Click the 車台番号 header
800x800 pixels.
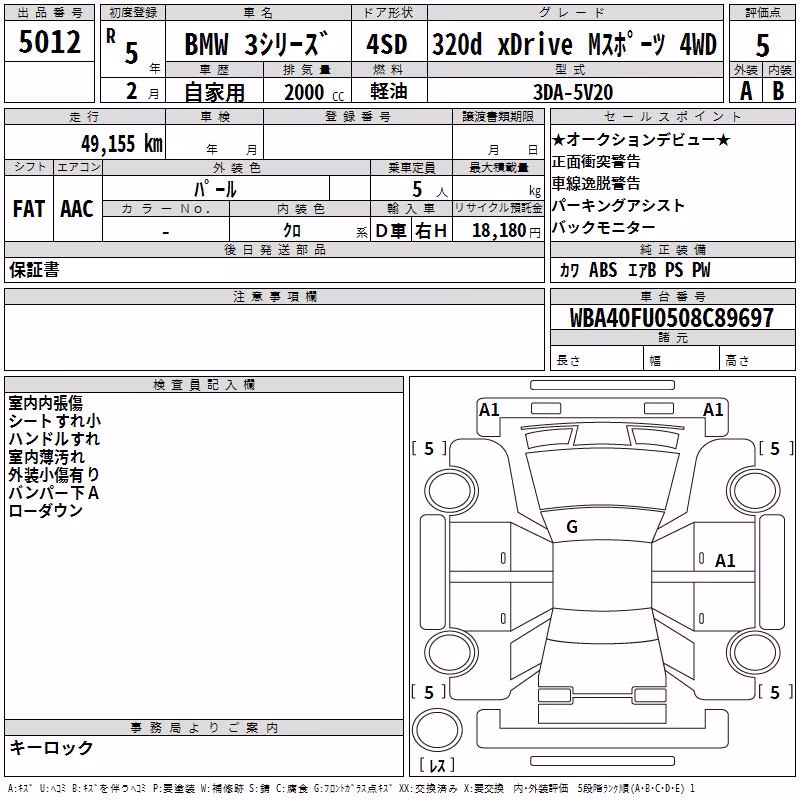coord(673,296)
